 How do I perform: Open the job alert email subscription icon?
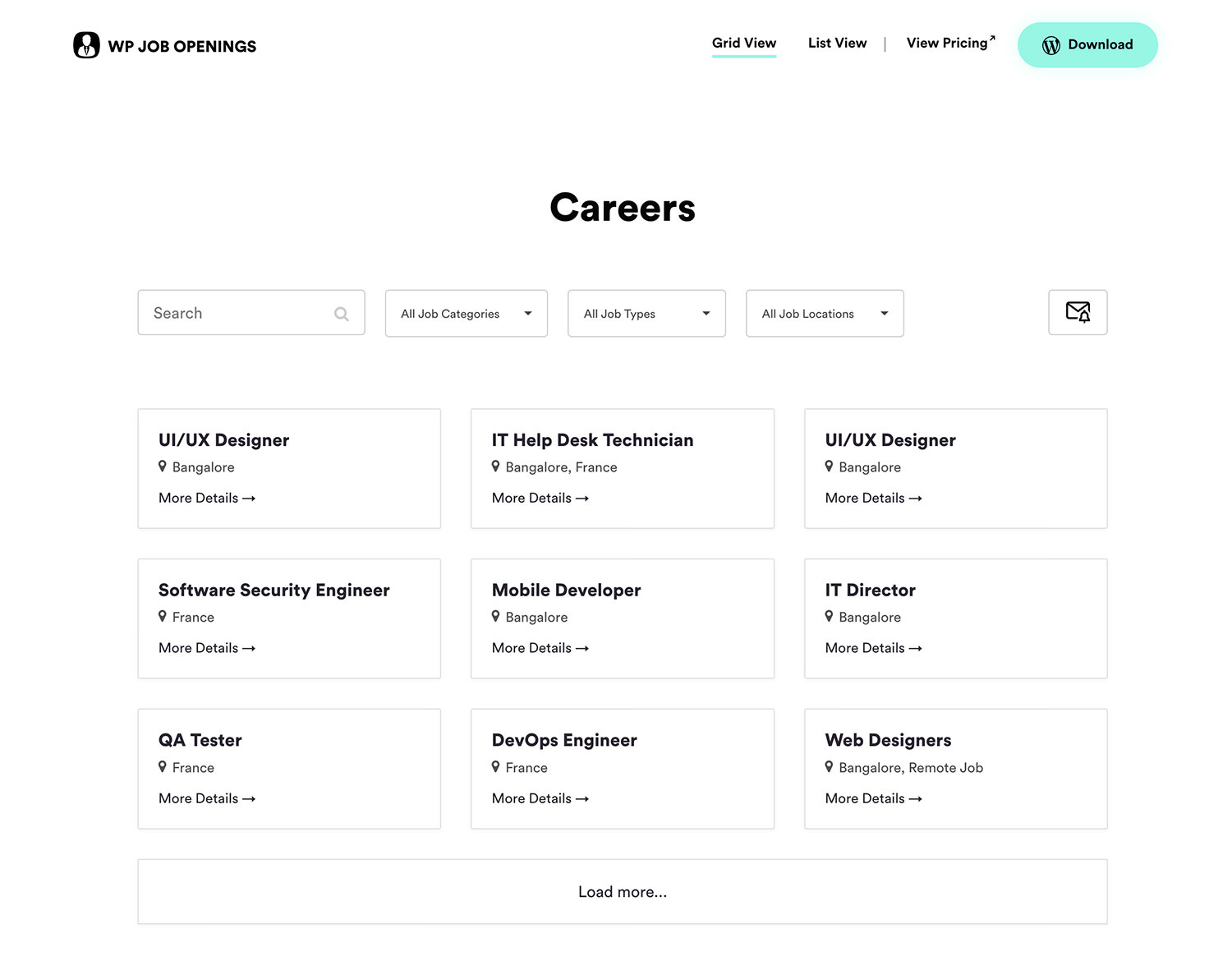tap(1078, 312)
